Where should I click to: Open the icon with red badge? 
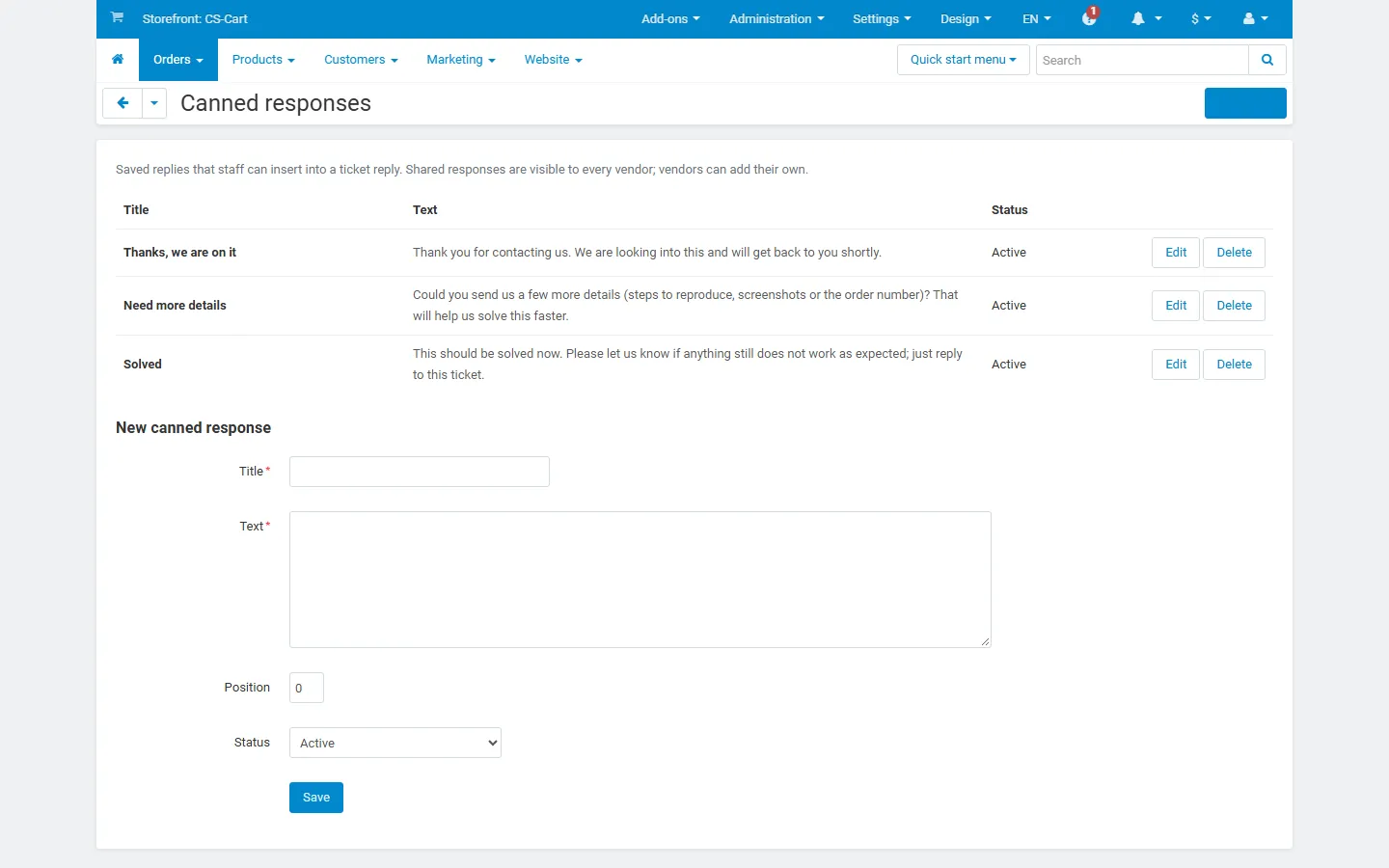coord(1090,17)
